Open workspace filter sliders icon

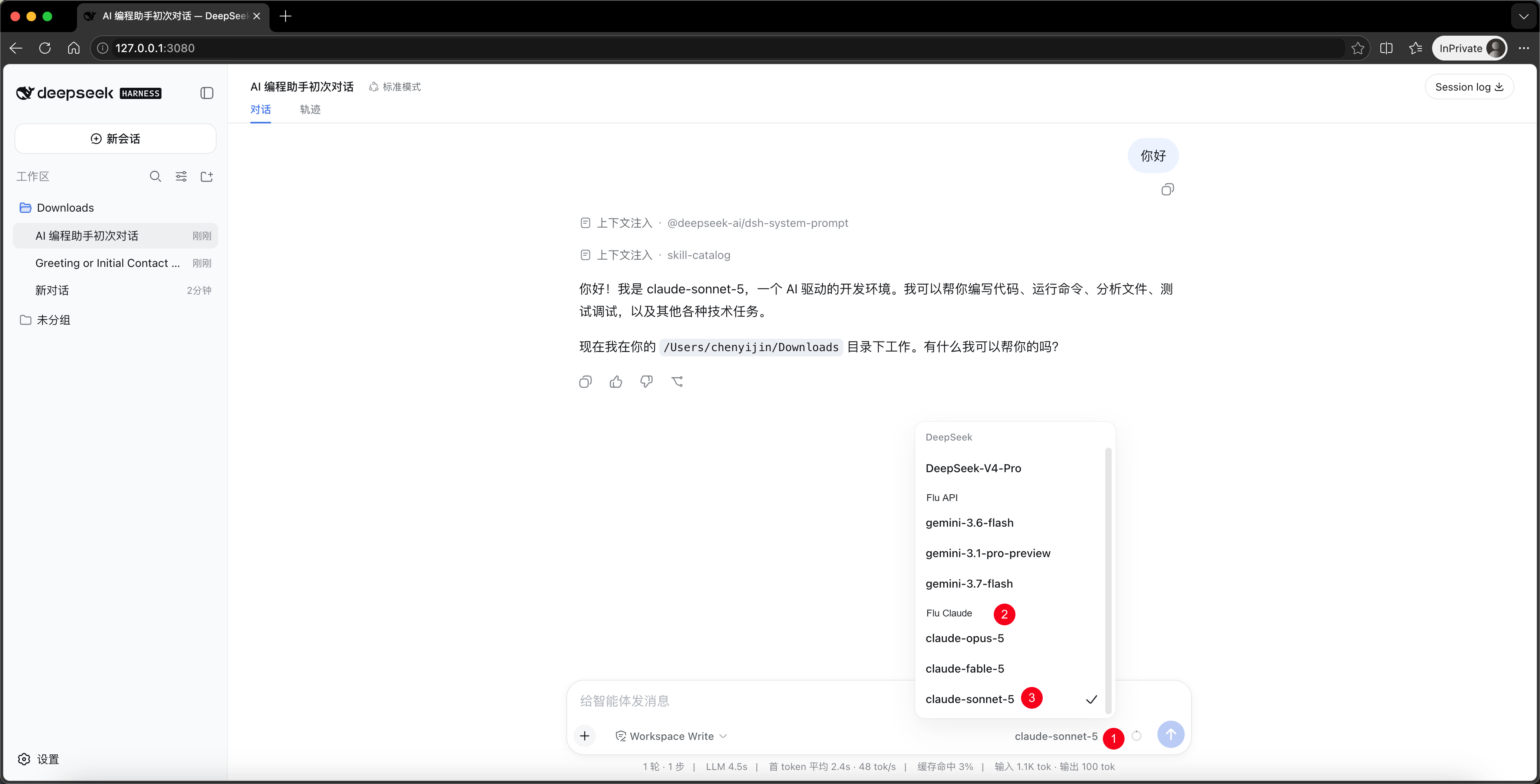tap(181, 176)
